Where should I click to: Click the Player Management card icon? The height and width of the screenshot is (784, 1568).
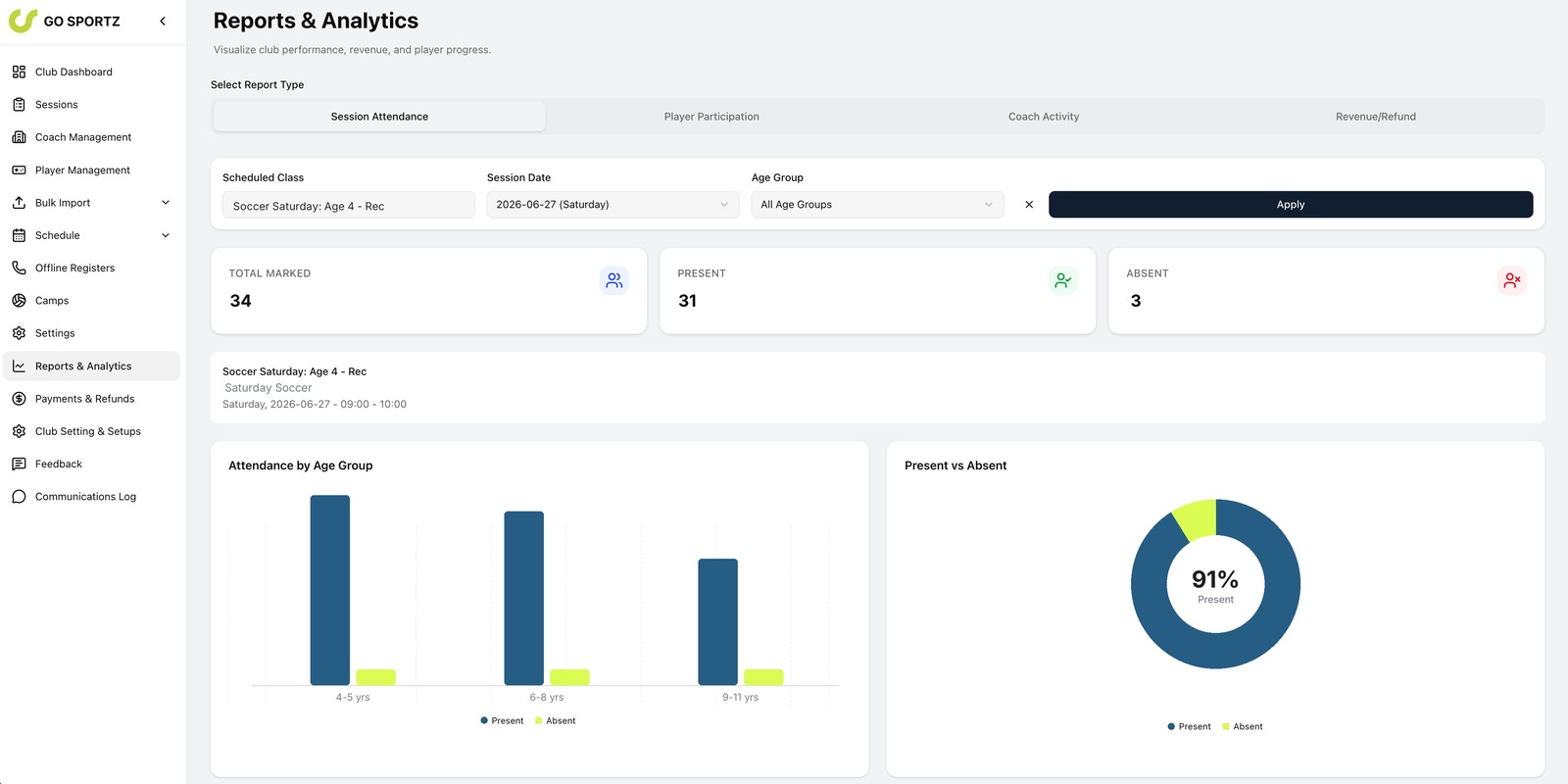click(19, 170)
